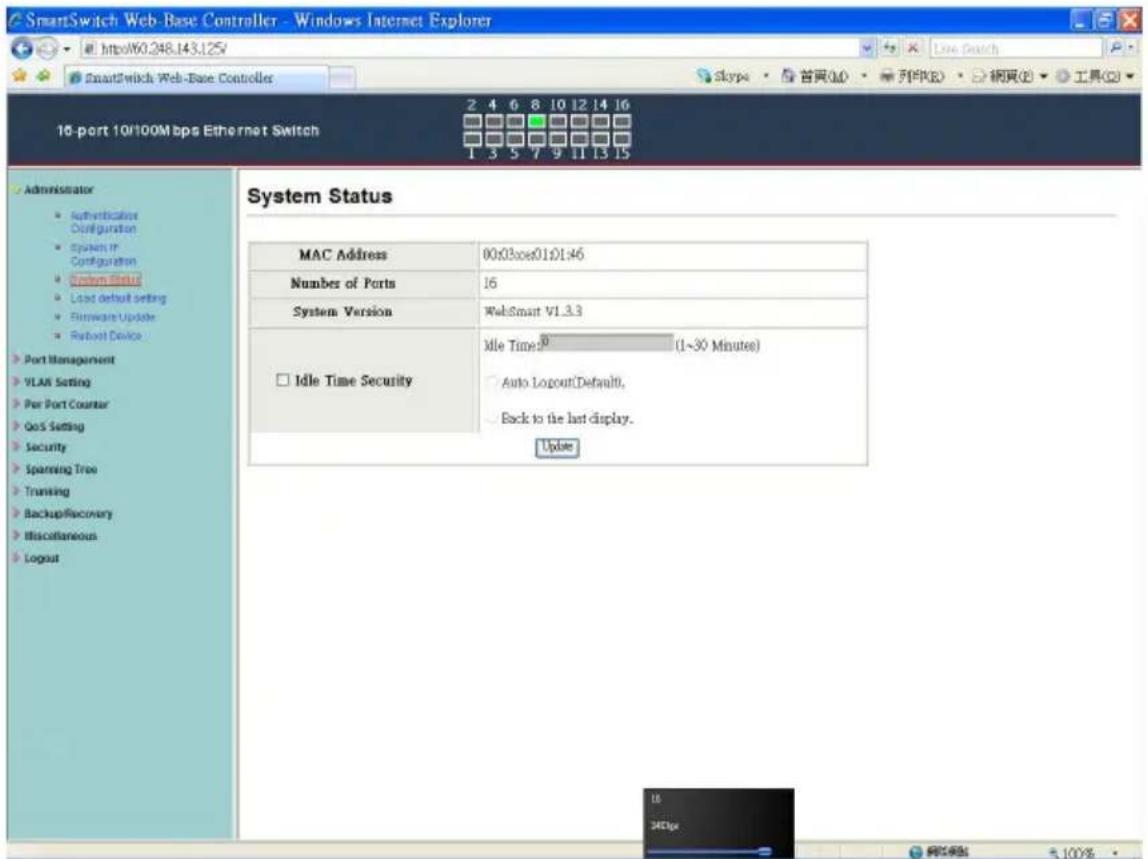
Task: Select Back to the last display radio
Action: click(491, 418)
